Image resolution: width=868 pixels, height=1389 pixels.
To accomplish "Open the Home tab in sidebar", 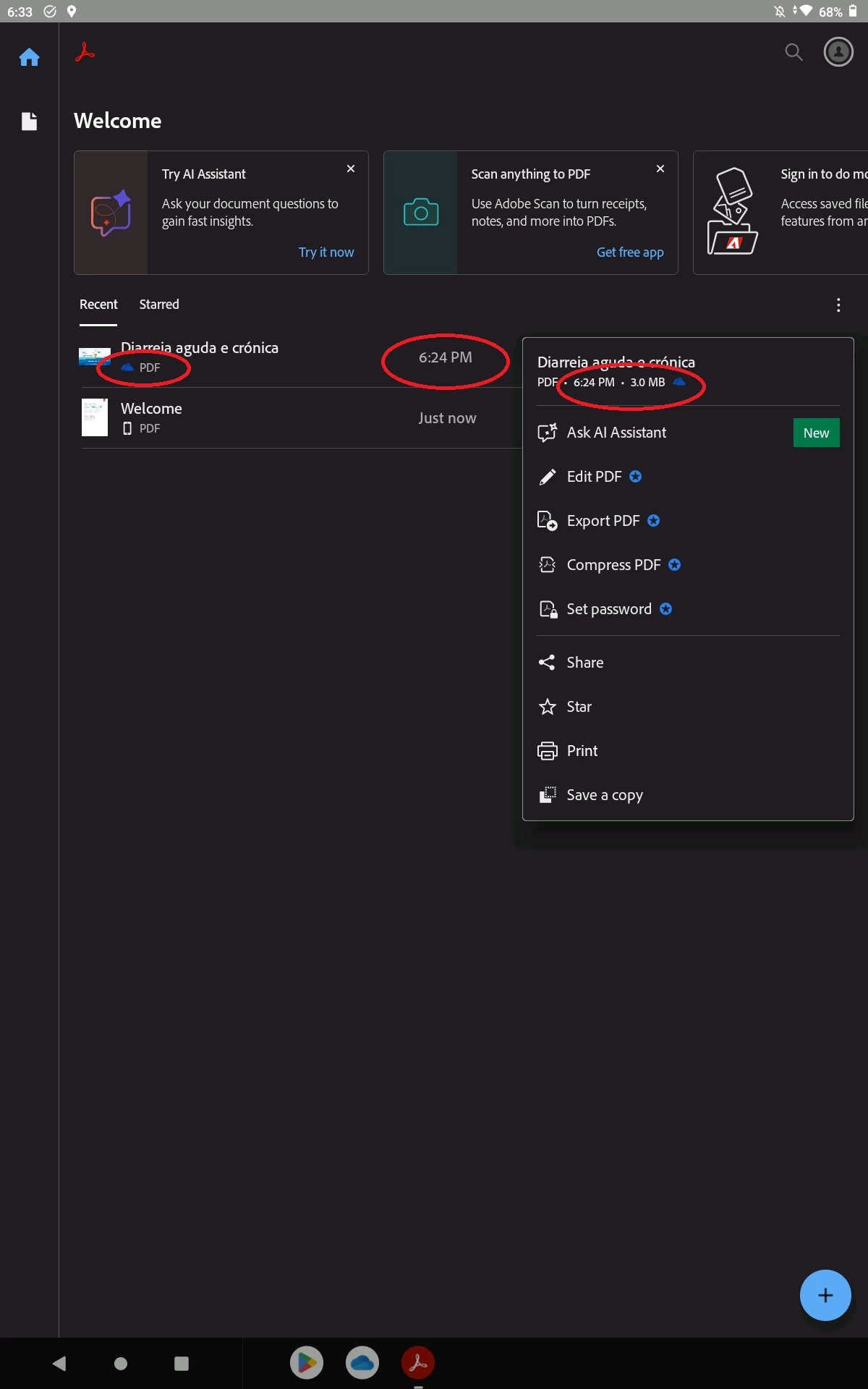I will point(29,57).
